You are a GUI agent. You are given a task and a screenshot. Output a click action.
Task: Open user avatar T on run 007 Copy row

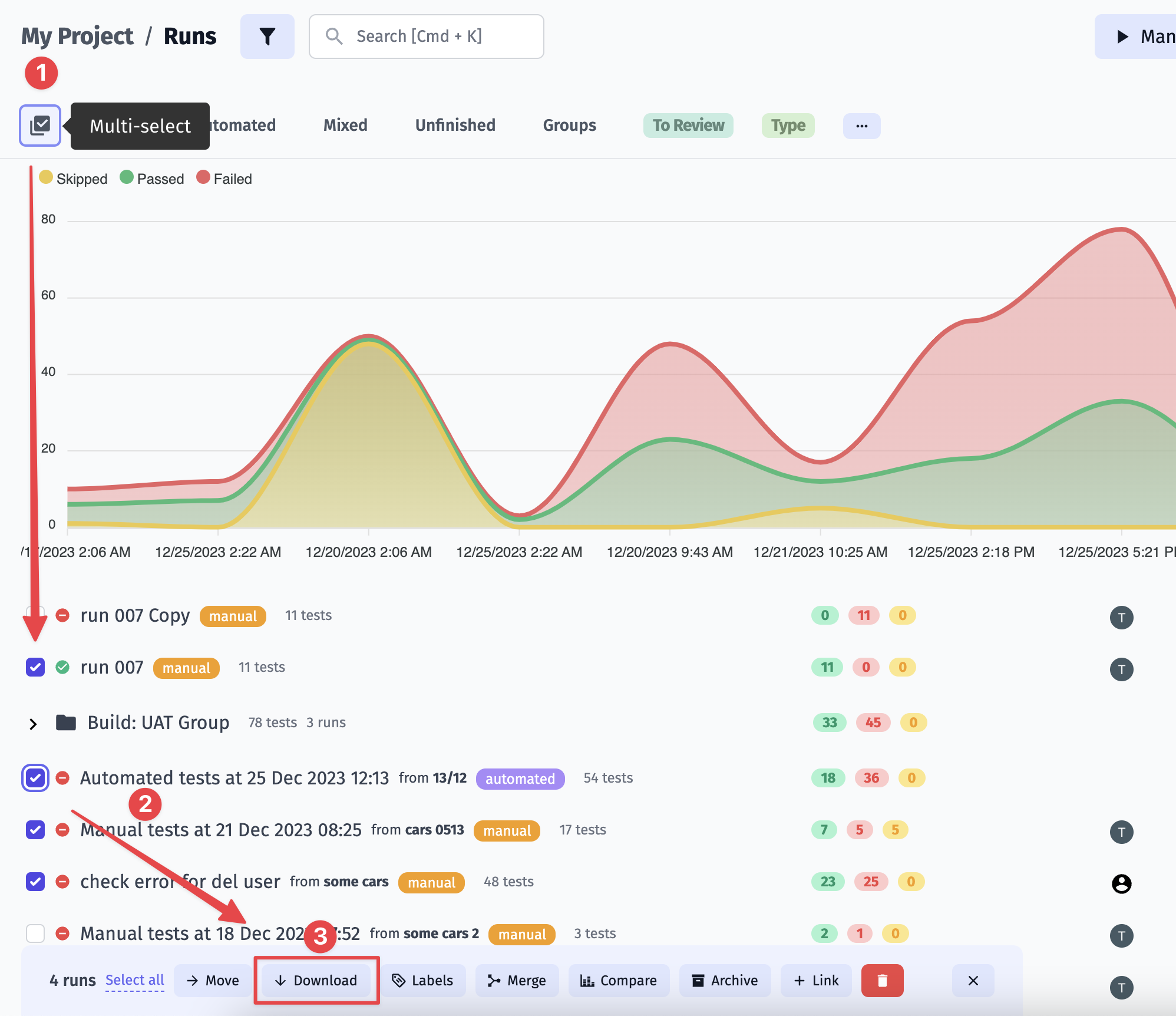pos(1121,618)
